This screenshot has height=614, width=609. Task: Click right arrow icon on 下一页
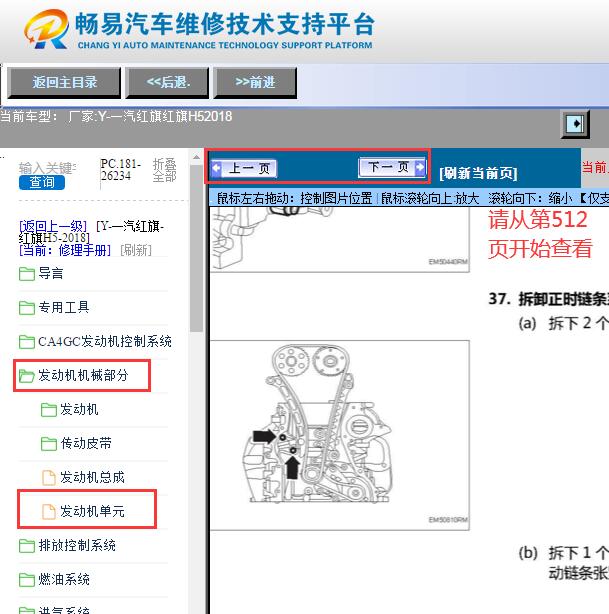(x=420, y=167)
